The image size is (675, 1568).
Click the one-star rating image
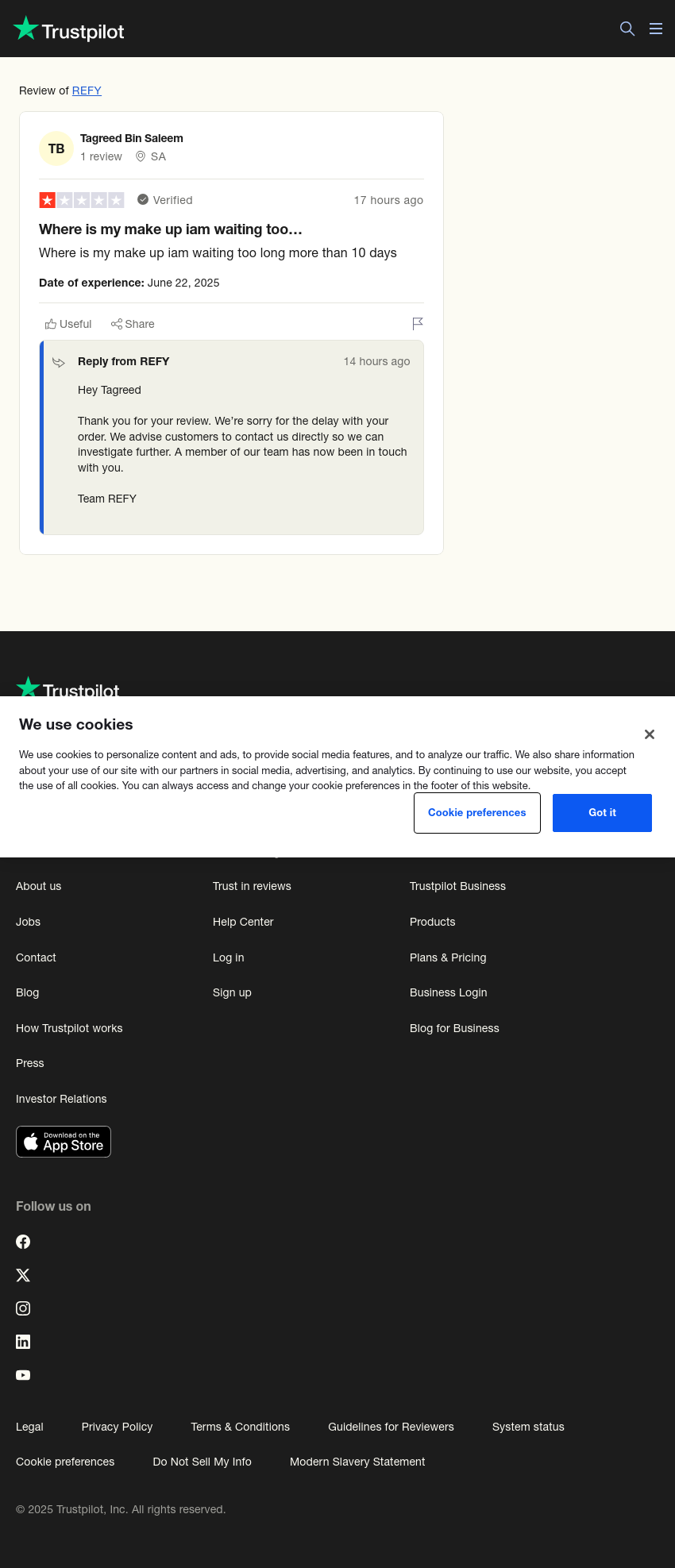[x=82, y=200]
